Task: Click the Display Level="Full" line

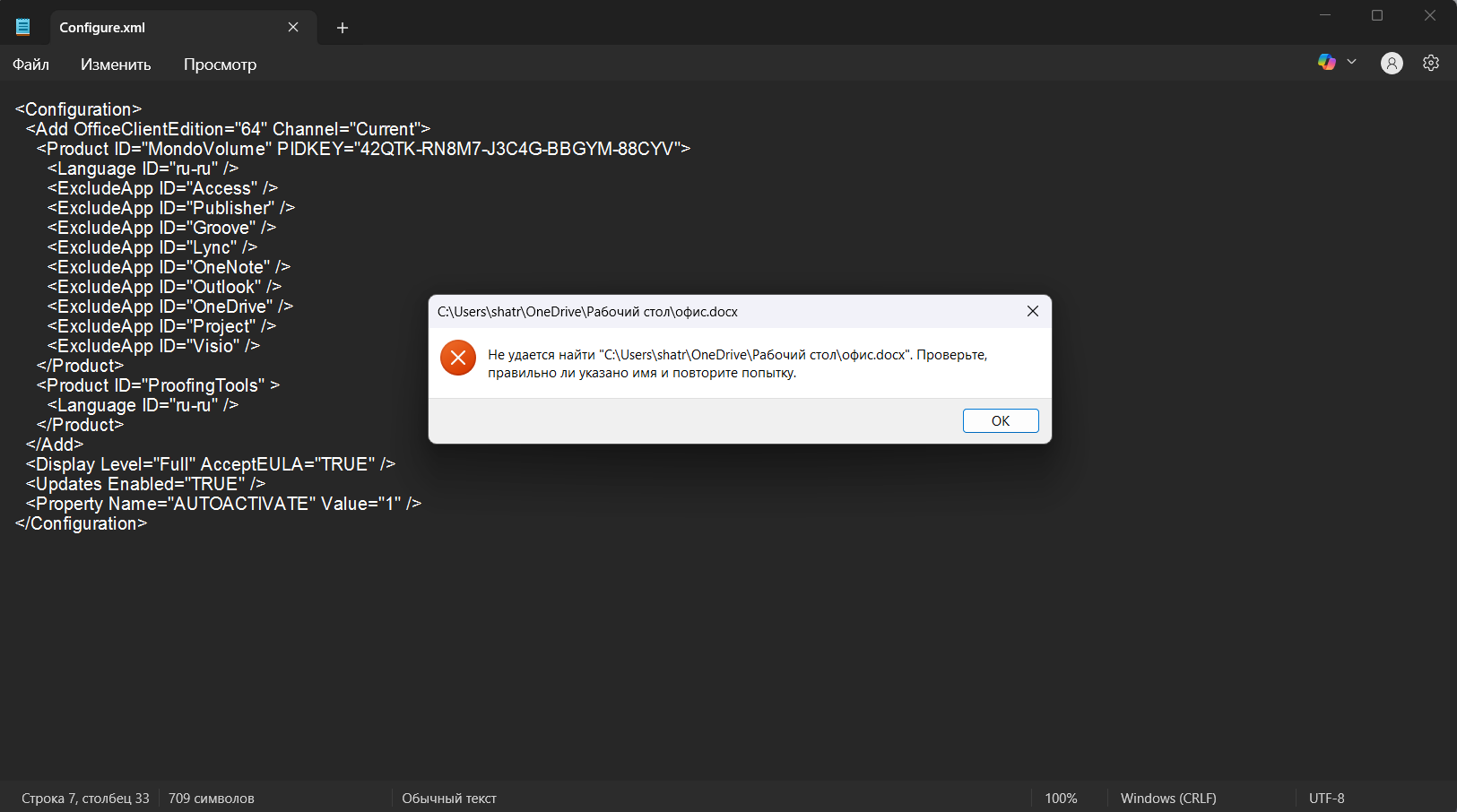Action: point(211,464)
